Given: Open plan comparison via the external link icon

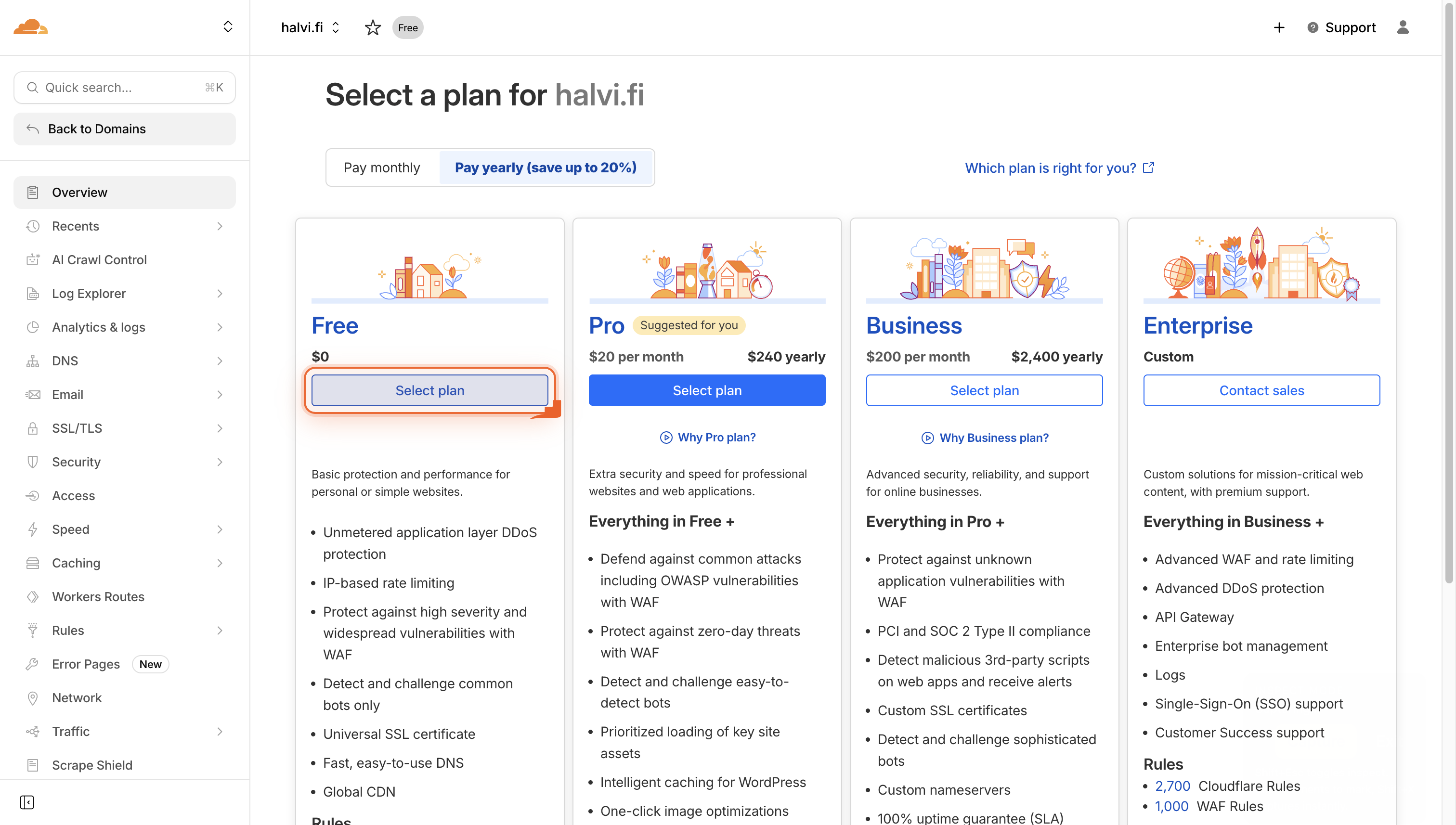Looking at the screenshot, I should [1149, 167].
